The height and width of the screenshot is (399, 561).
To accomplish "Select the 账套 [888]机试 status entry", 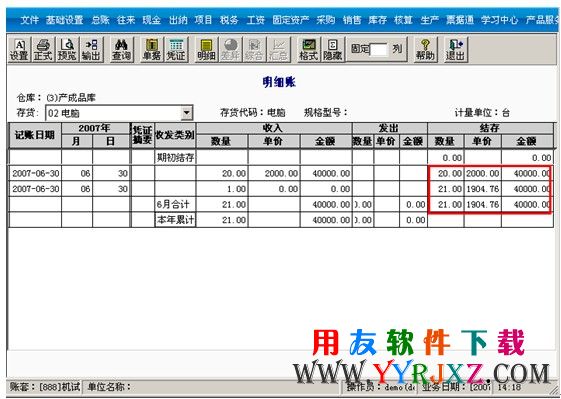I will pos(45,387).
